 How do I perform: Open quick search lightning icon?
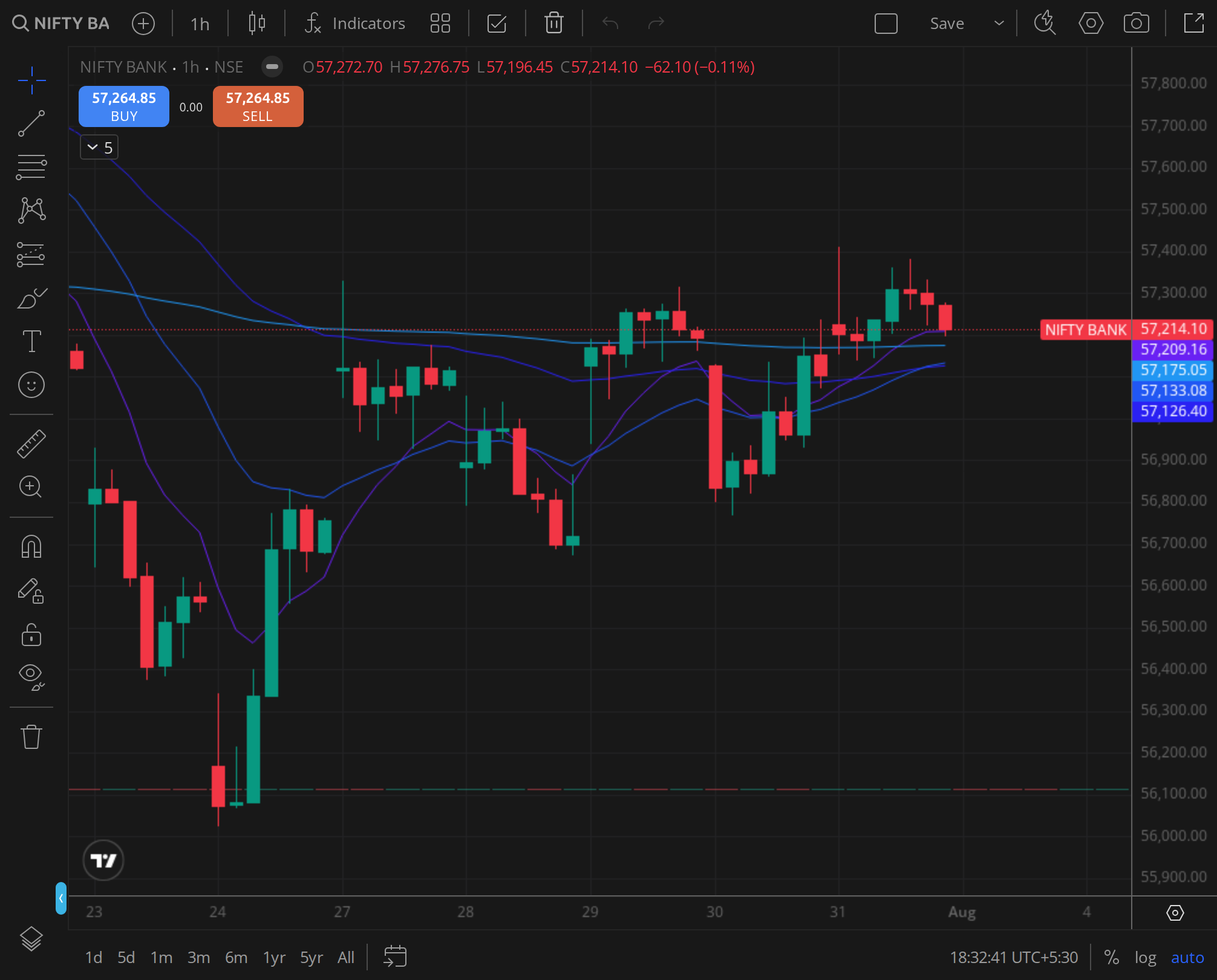click(x=1045, y=24)
